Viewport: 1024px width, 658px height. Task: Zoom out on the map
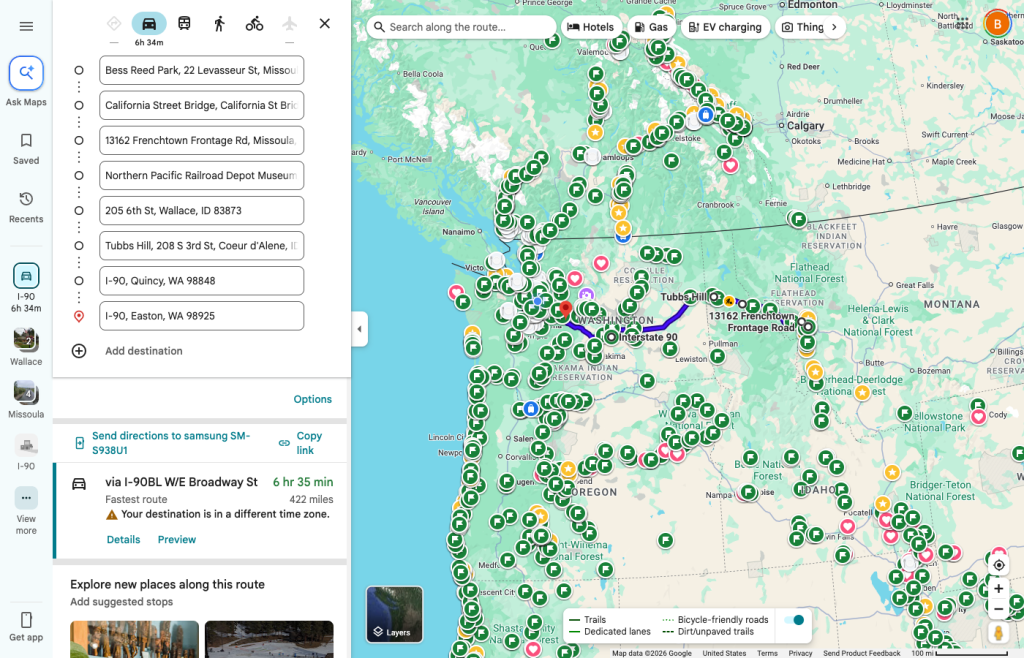pos(999,610)
